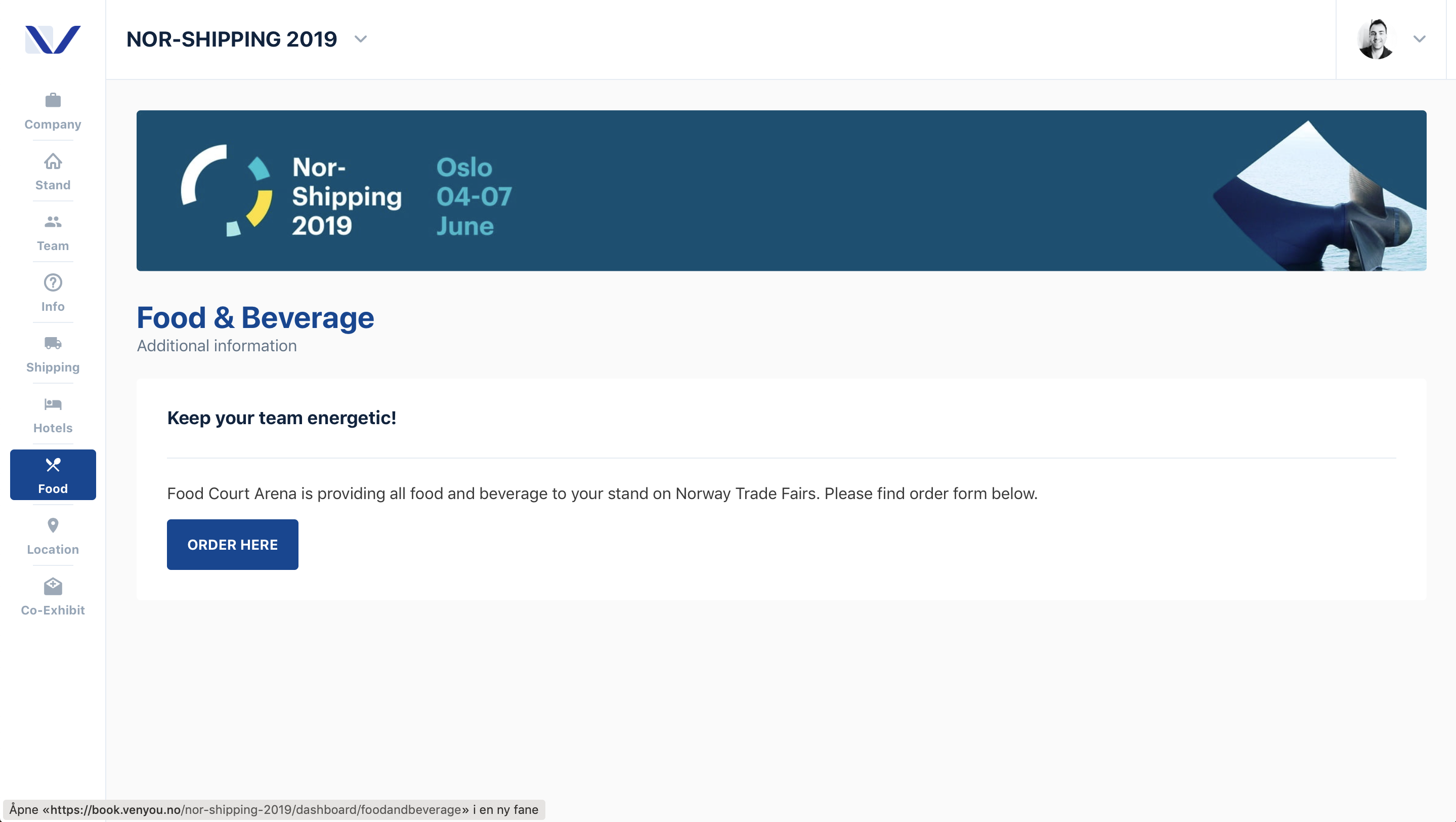Image resolution: width=1456 pixels, height=822 pixels.
Task: Open the Team section label
Action: tap(53, 246)
